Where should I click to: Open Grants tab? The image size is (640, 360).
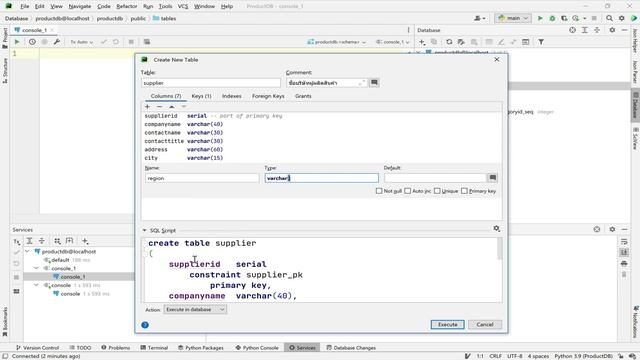(303, 96)
